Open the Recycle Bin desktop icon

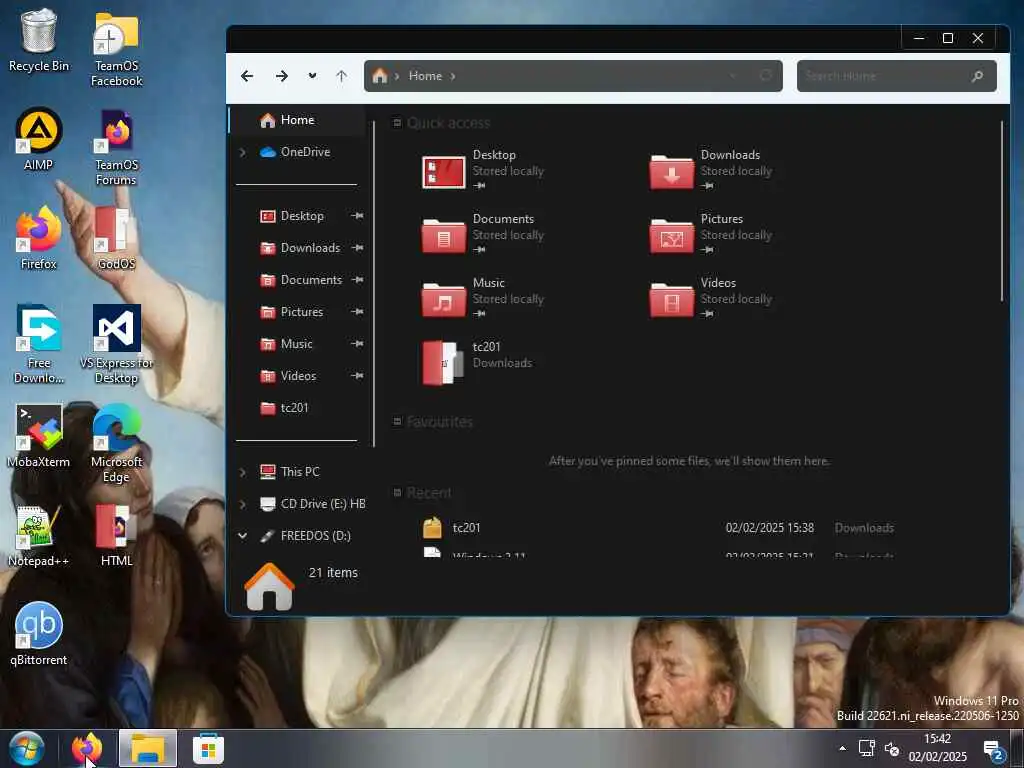(39, 40)
